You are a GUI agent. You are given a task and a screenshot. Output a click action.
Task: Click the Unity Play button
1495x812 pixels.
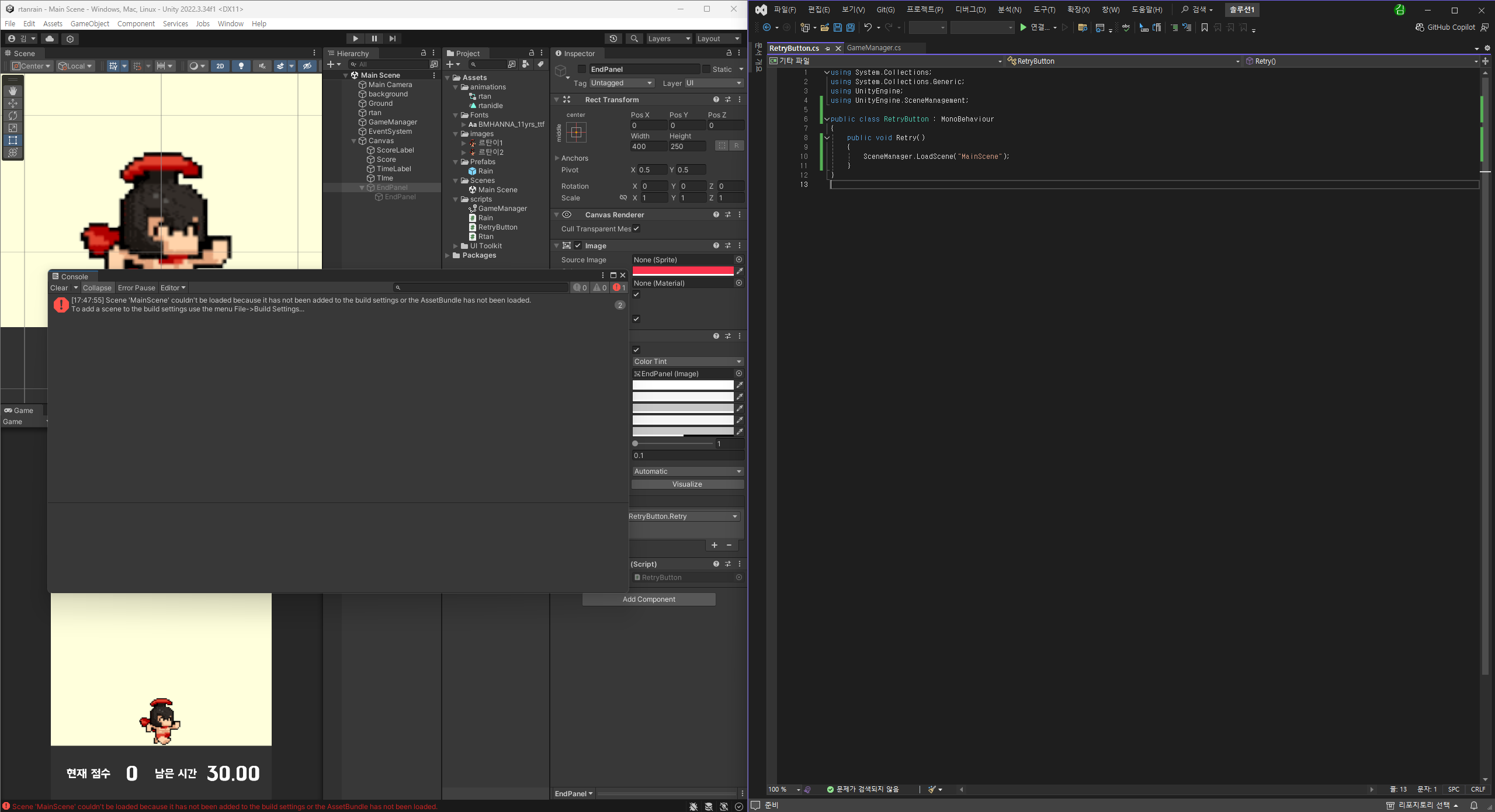pos(355,39)
